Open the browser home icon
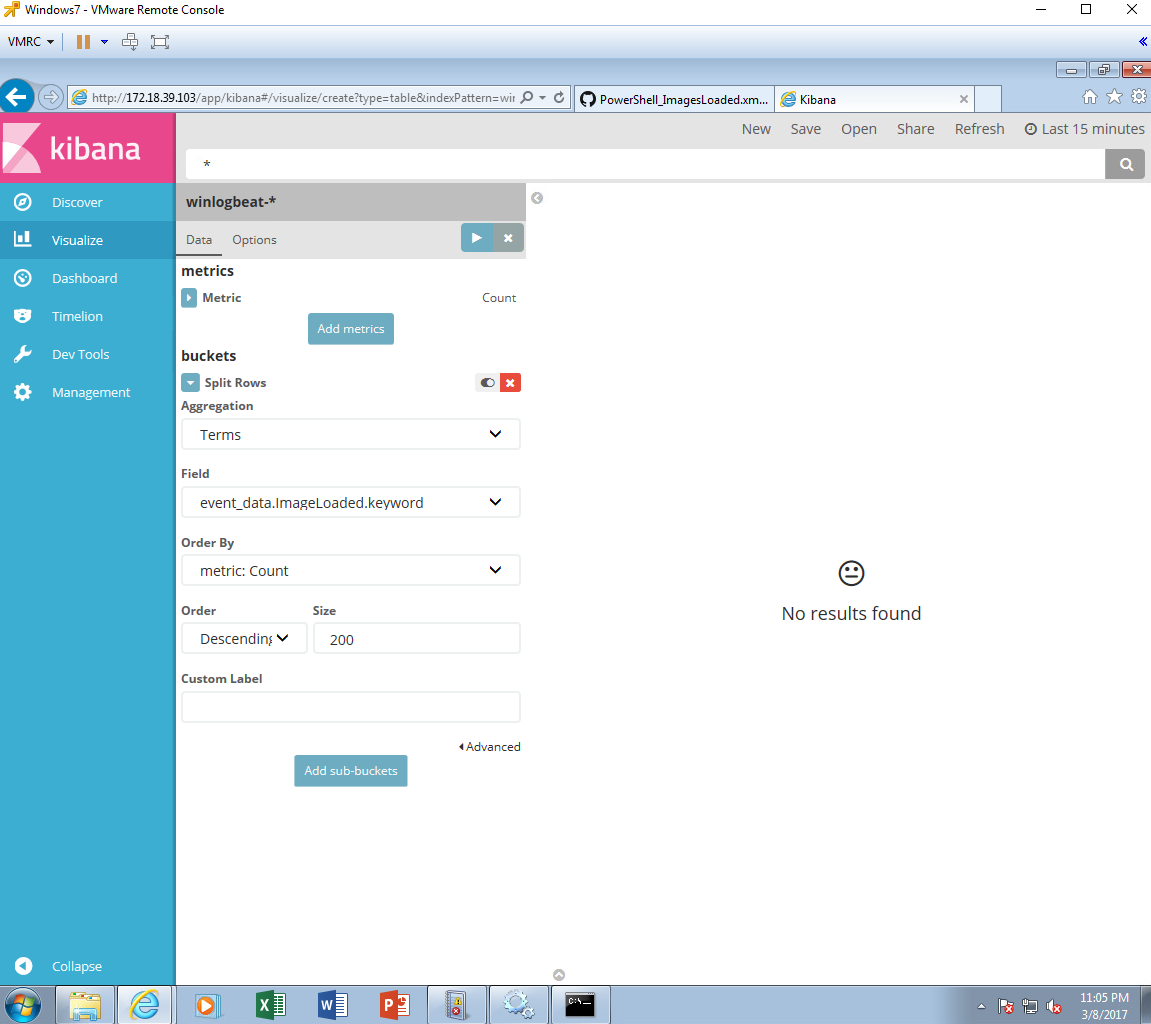Viewport: 1151px width, 1024px height. 1089,97
